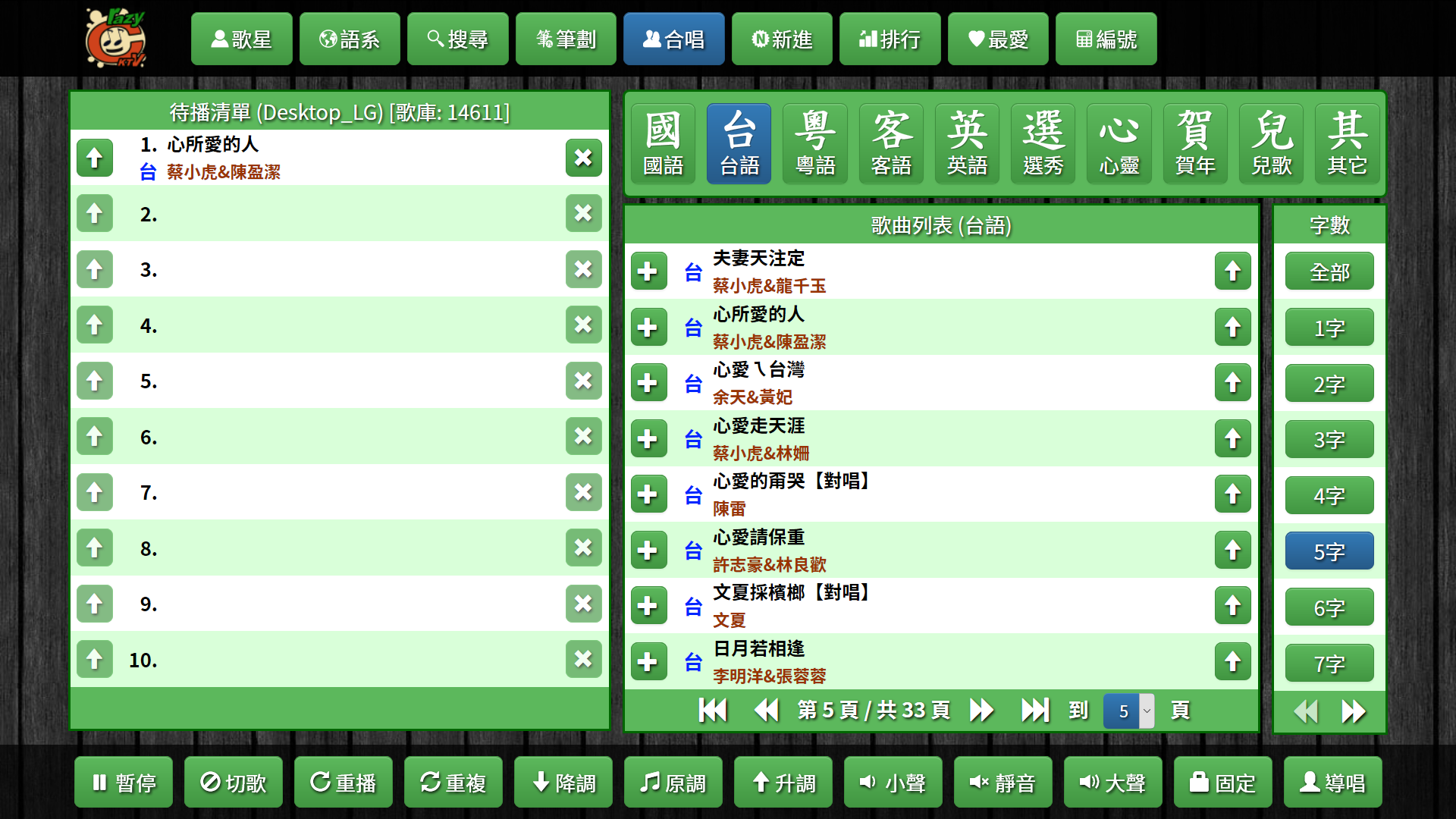Select 粵語 language tab
This screenshot has width=1456, height=819.
[x=815, y=144]
